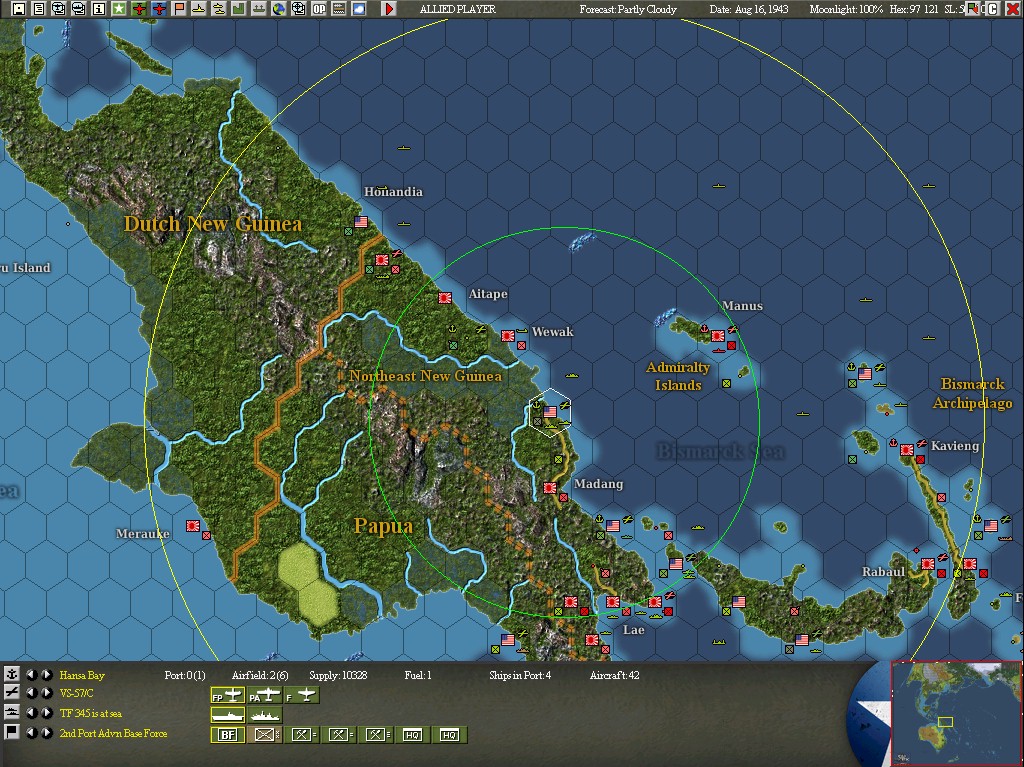Viewport: 1024px width, 767px height.
Task: Select the Japanese flag base at Wewak
Action: coord(507,336)
